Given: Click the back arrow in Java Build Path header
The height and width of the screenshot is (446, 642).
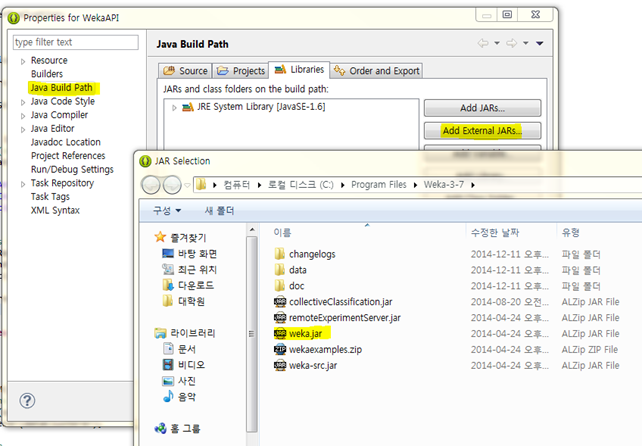Looking at the screenshot, I should 483,43.
